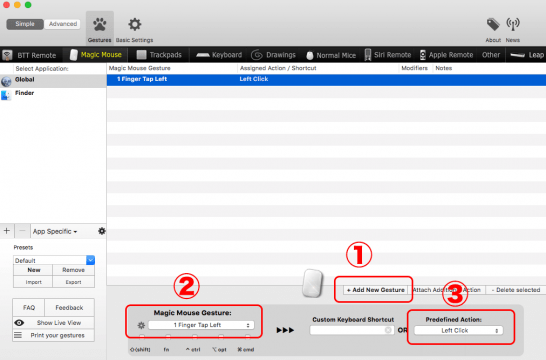The width and height of the screenshot is (546, 360).
Task: Select the Magic Mouse tab
Action: point(96,55)
